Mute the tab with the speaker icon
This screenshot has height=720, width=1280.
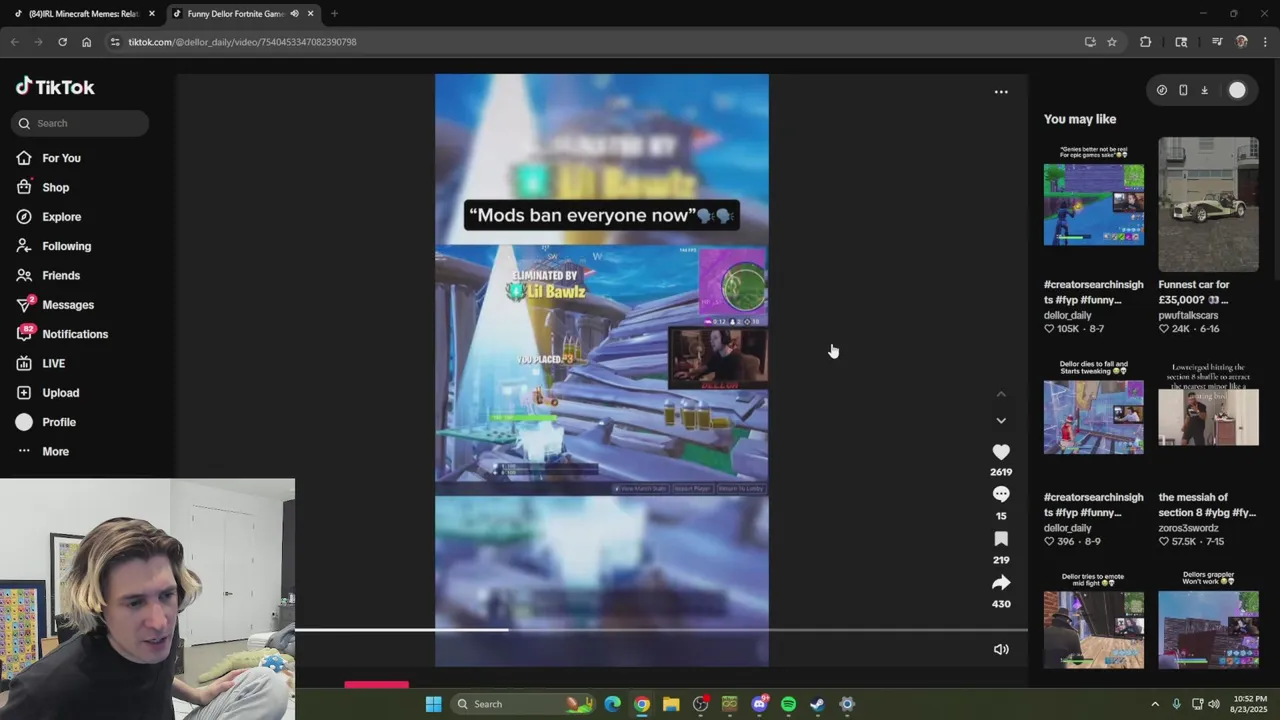pos(294,14)
